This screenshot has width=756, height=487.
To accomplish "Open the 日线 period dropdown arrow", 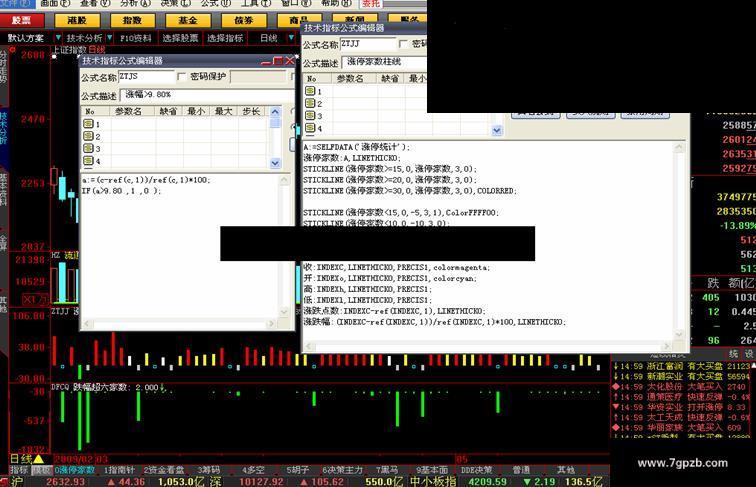I will point(291,37).
